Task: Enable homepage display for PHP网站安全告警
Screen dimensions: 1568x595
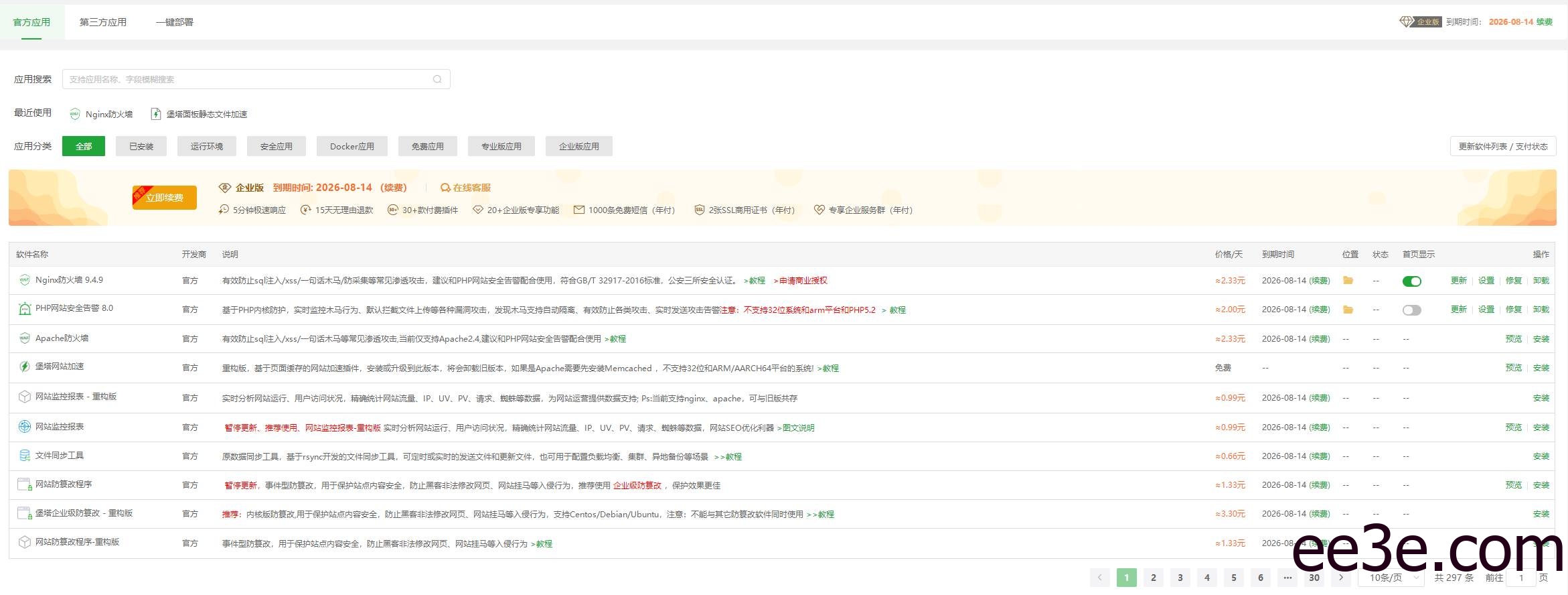Action: 1412,310
